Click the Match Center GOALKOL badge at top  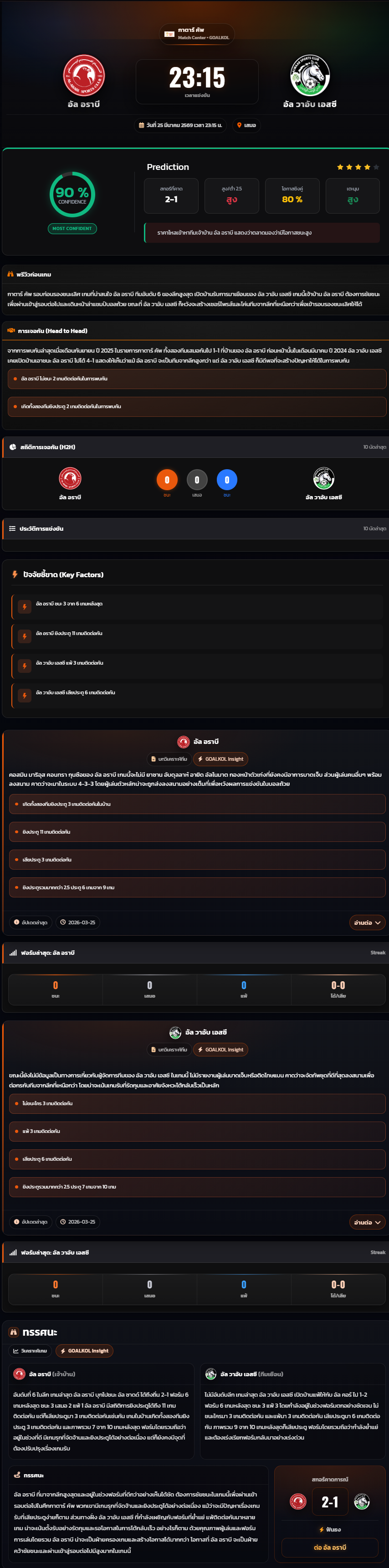coord(197,33)
